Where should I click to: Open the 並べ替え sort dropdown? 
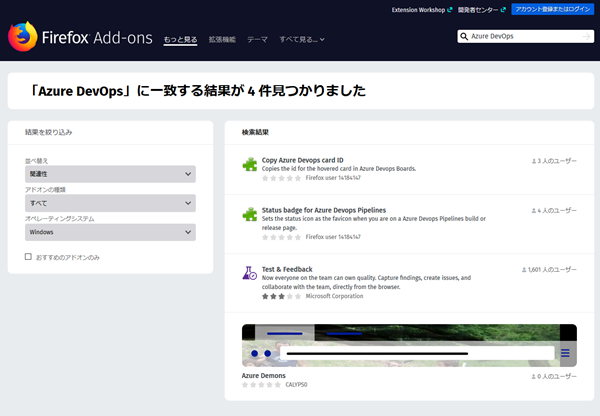(110, 174)
